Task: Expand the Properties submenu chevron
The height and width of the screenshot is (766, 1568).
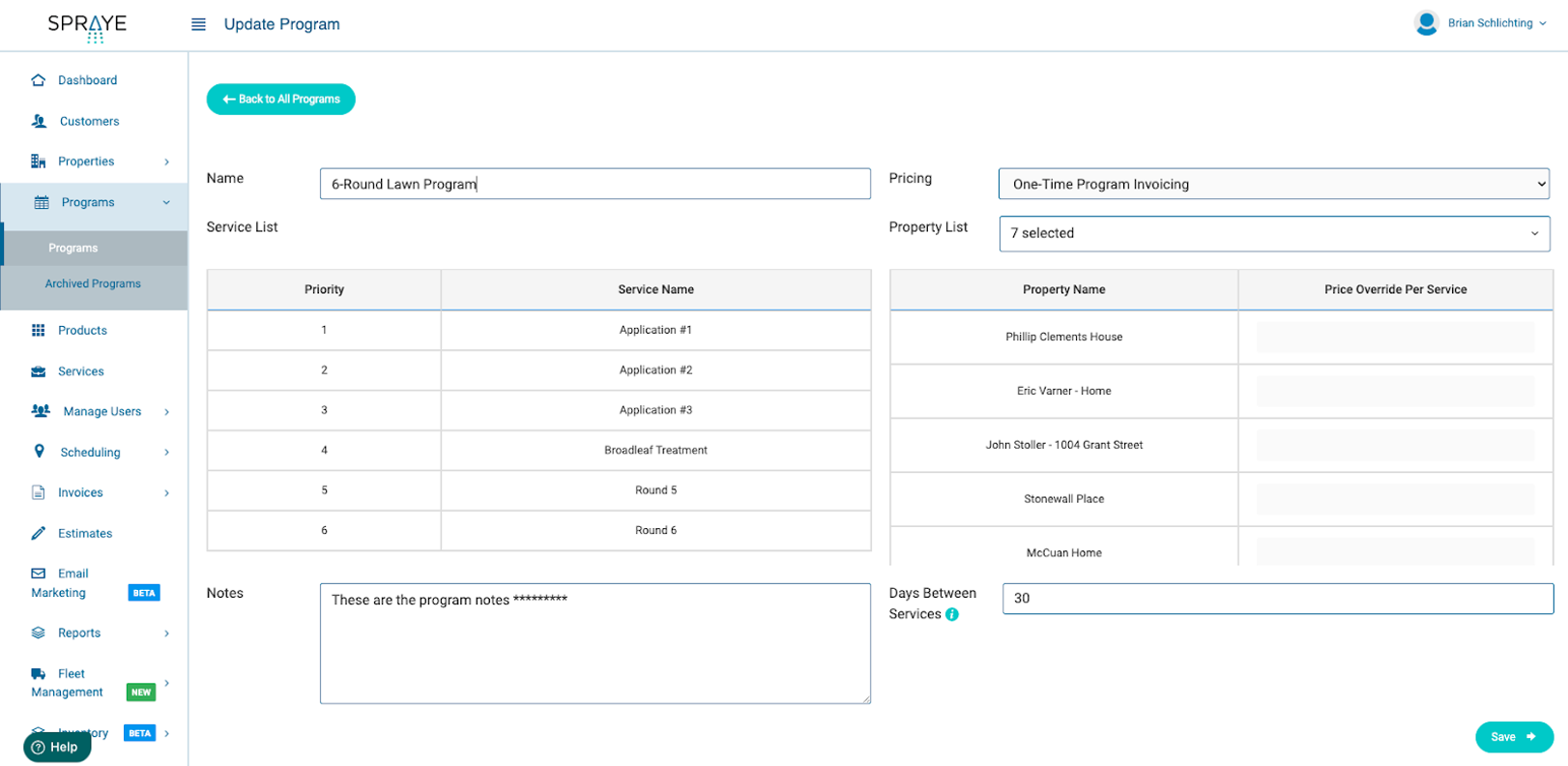Action: click(x=166, y=162)
